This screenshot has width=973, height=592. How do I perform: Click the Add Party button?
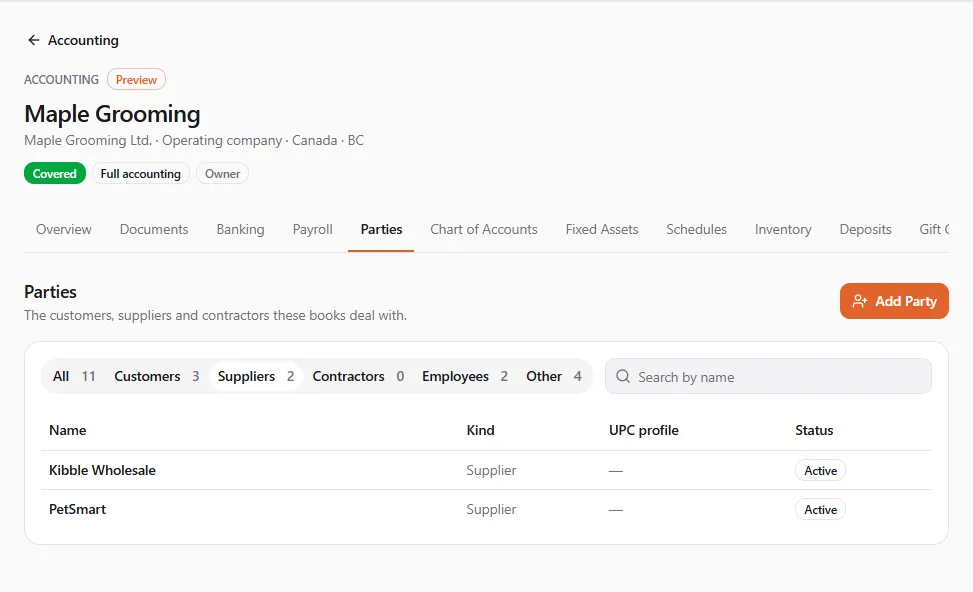pyautogui.click(x=894, y=302)
